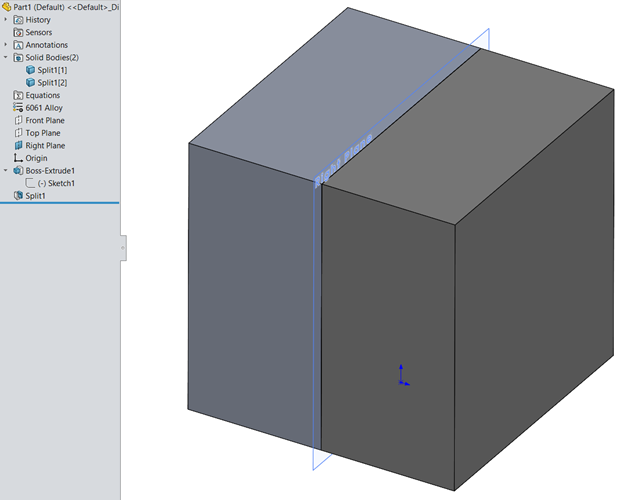Select the 'Part1 (Default)' root label
This screenshot has height=500, width=618.
39,7
